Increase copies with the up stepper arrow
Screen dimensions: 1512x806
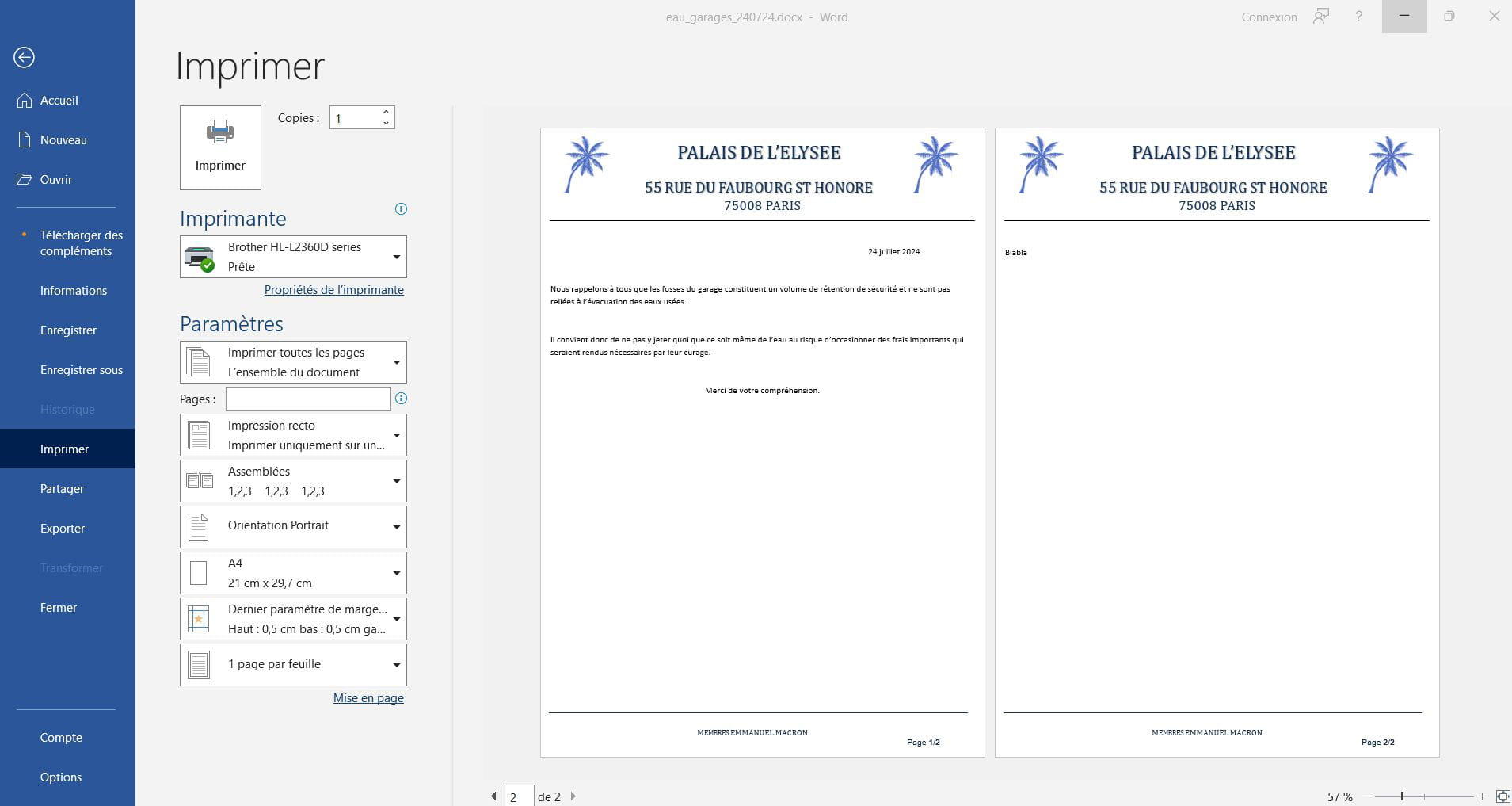pyautogui.click(x=386, y=112)
